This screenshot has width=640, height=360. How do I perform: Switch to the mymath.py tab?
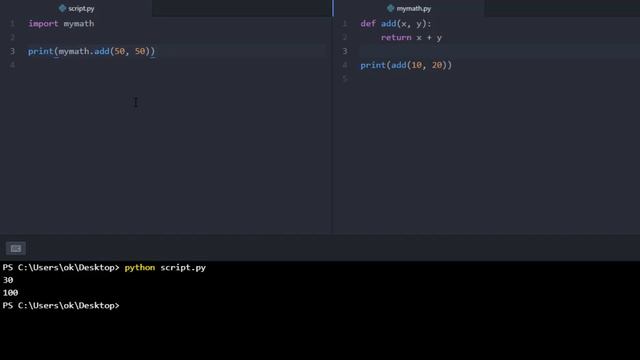coord(409,8)
